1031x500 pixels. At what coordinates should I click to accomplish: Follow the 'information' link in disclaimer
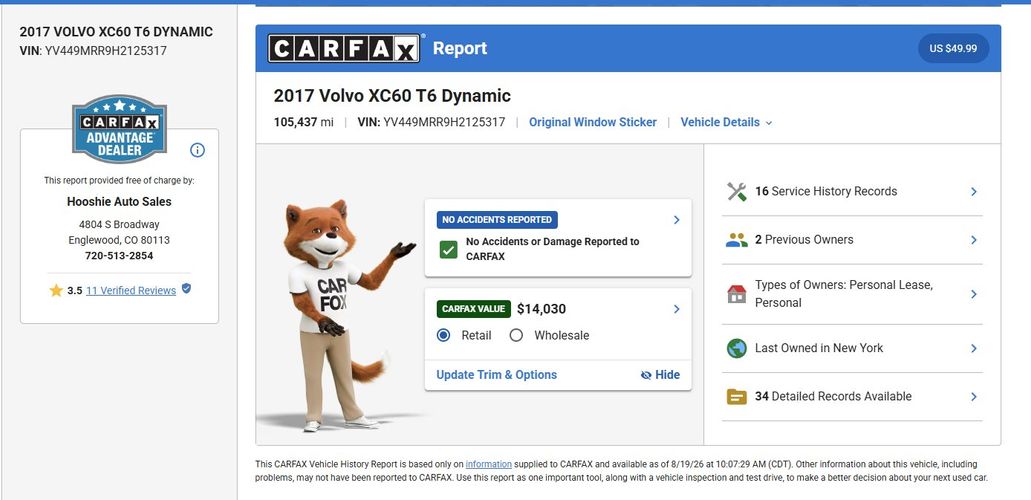point(489,464)
